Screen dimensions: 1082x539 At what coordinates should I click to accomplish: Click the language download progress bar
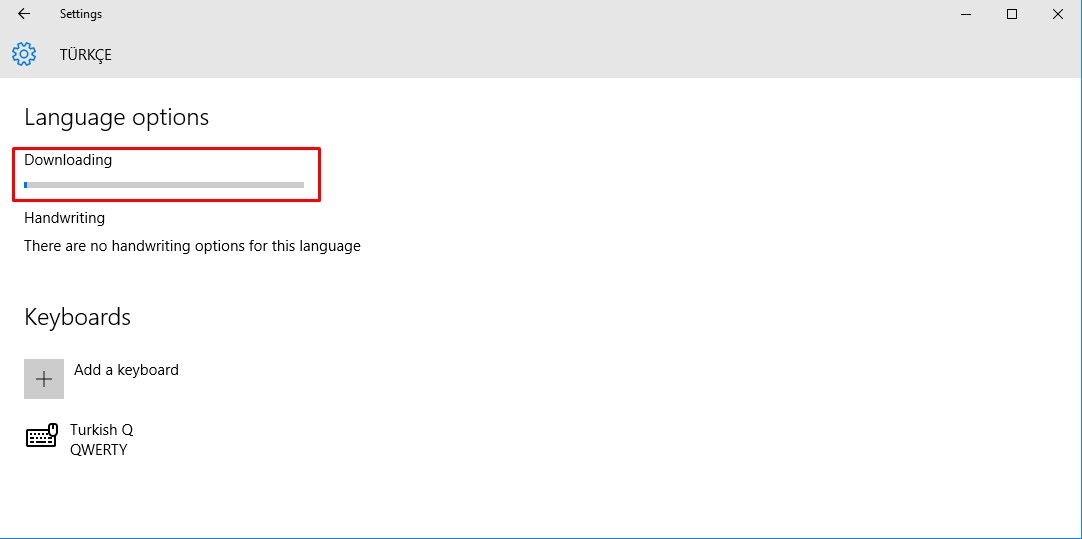(x=165, y=185)
